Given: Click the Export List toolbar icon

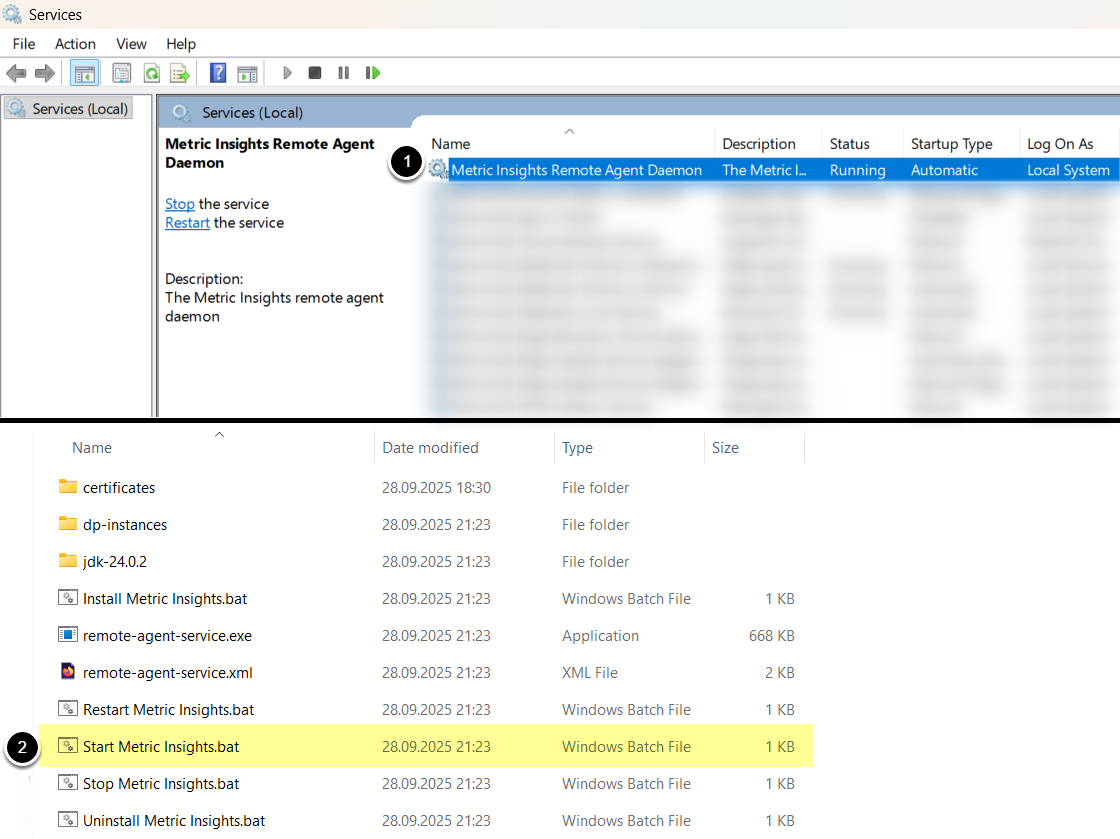Looking at the screenshot, I should [180, 73].
